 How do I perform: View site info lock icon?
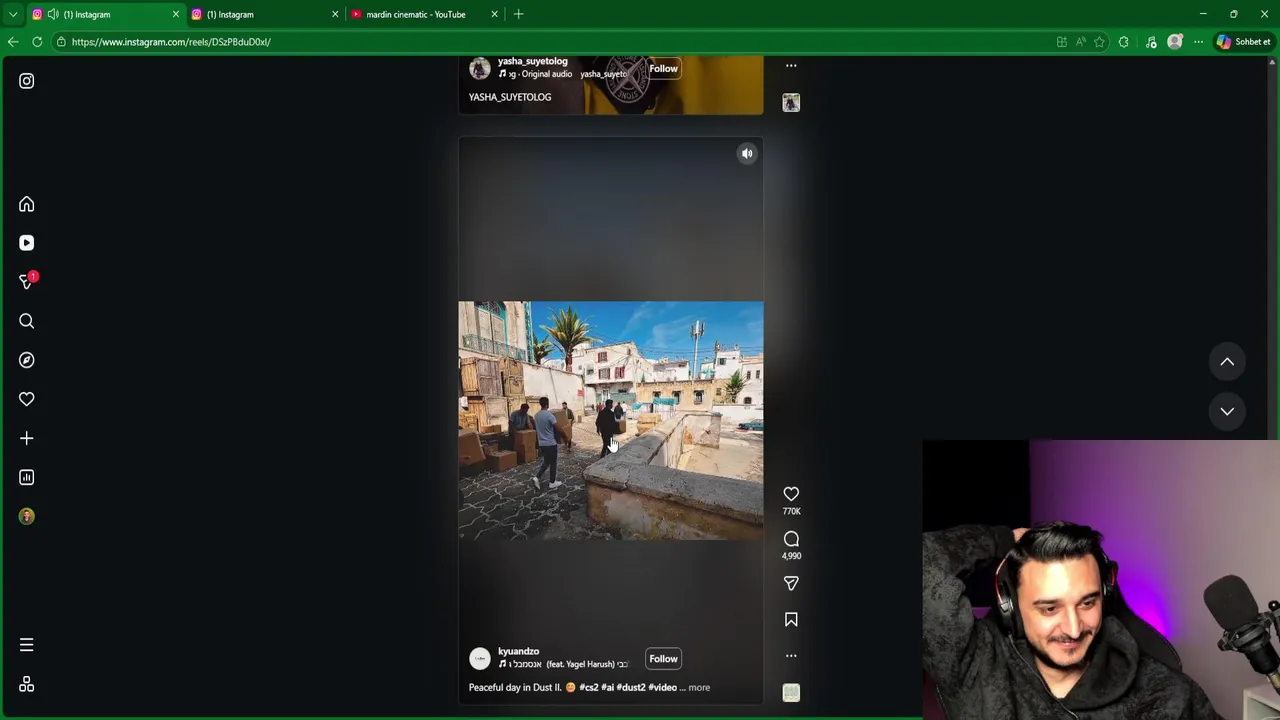tap(61, 42)
